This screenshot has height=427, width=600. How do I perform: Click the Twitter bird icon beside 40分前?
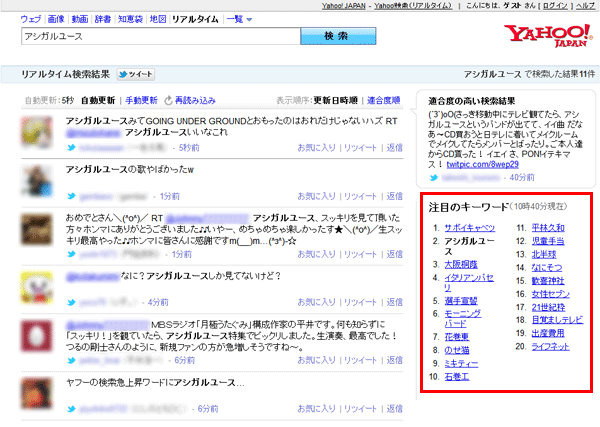coord(434,178)
